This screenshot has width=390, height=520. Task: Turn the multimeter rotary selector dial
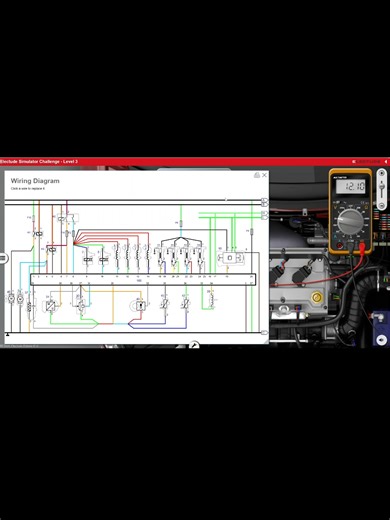[x=350, y=222]
